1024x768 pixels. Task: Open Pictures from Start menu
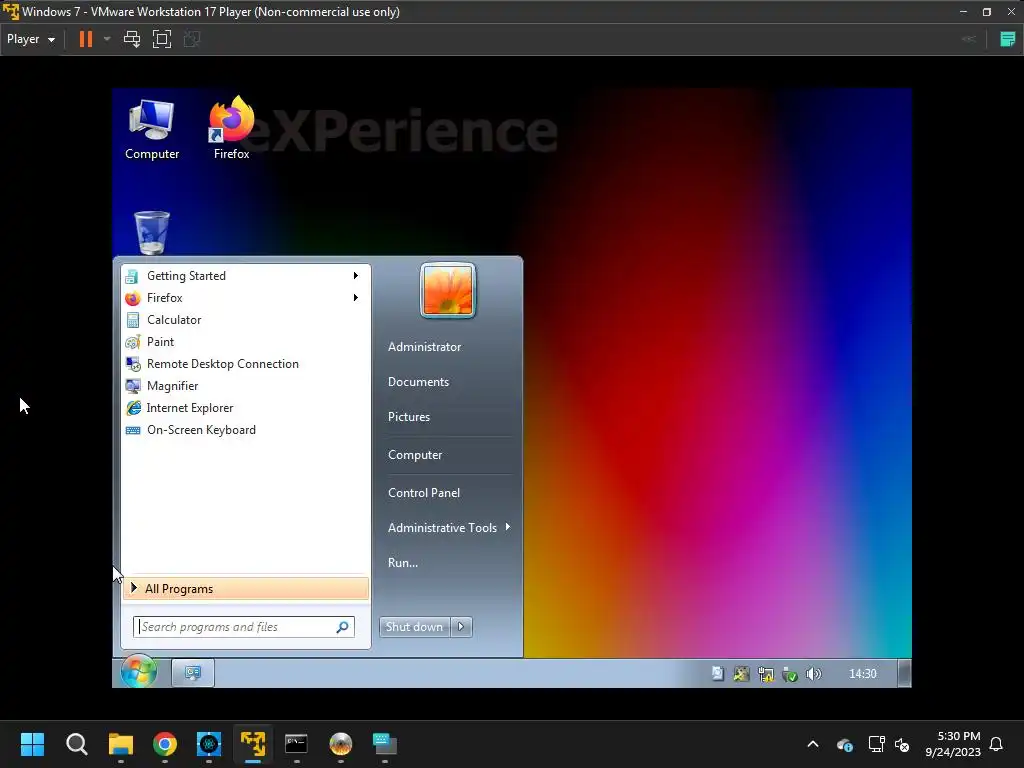pos(409,417)
